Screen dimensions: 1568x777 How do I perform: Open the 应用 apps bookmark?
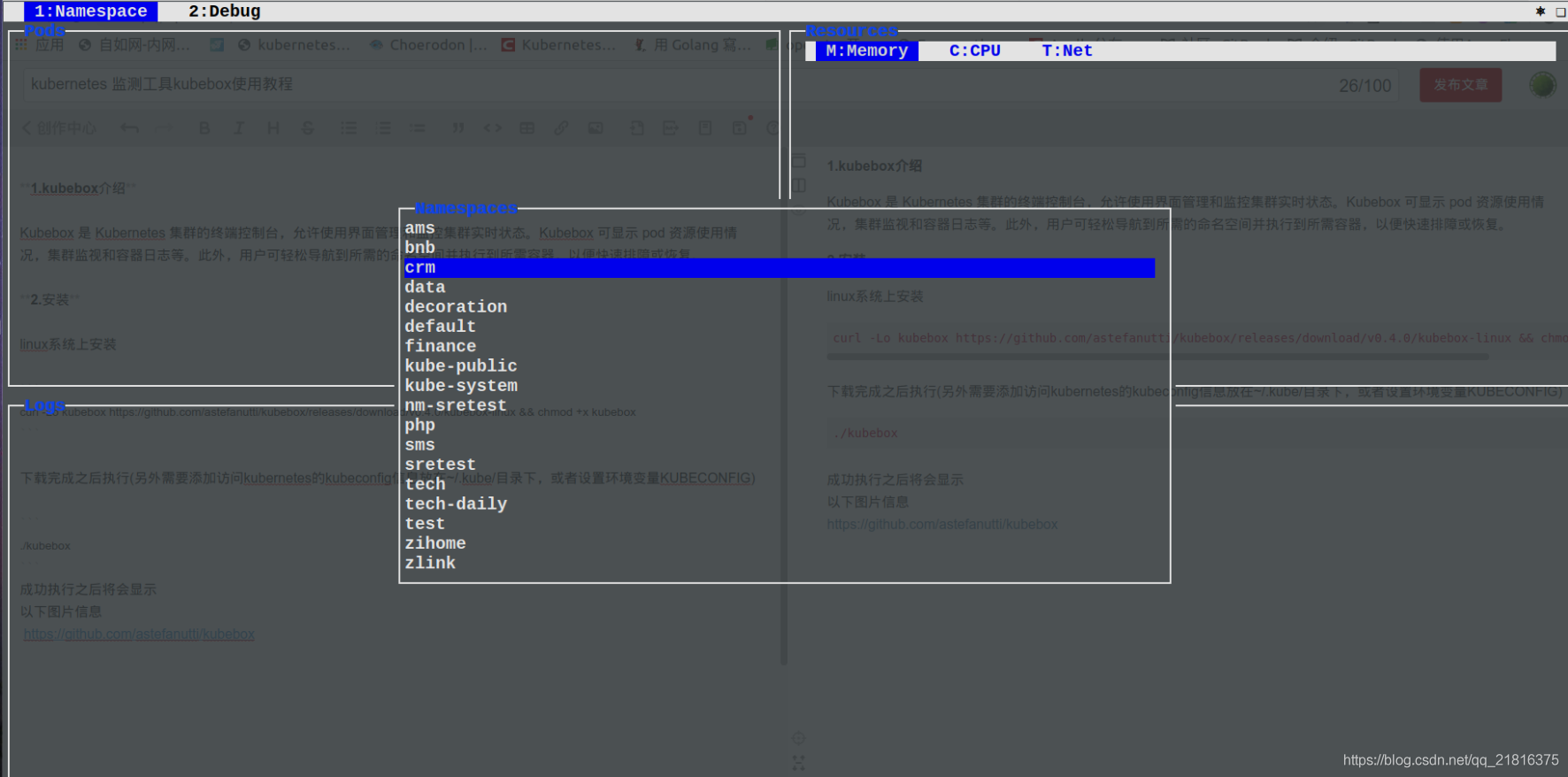coord(40,44)
